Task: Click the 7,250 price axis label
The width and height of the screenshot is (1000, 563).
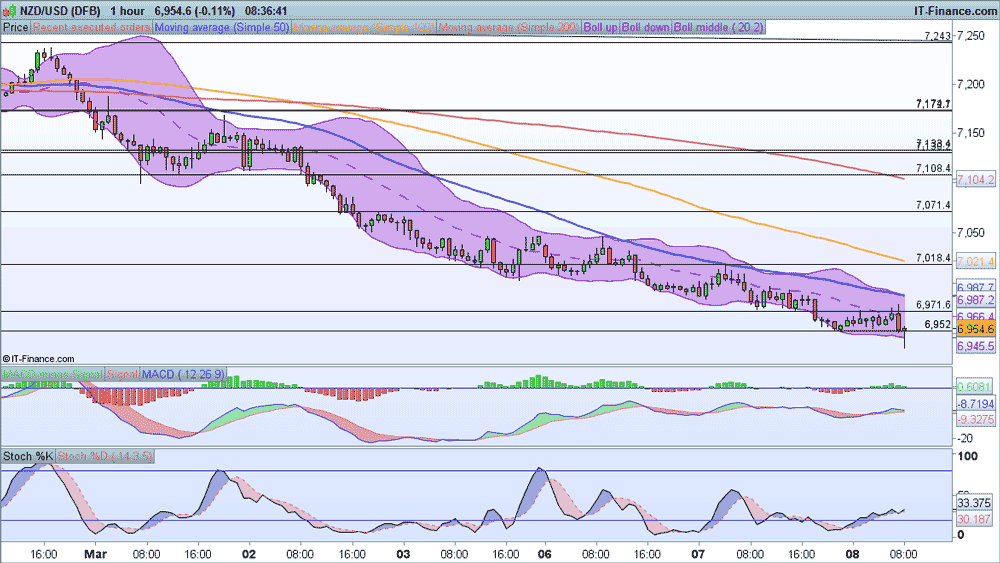Action: 971,35
